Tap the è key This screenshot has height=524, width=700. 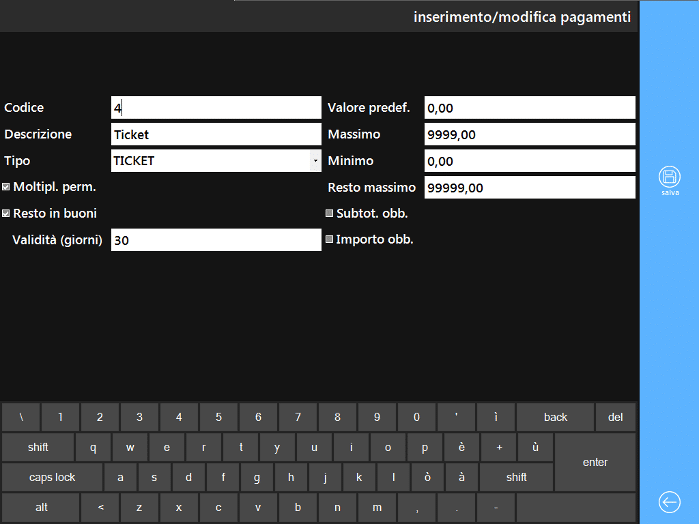pyautogui.click(x=462, y=447)
